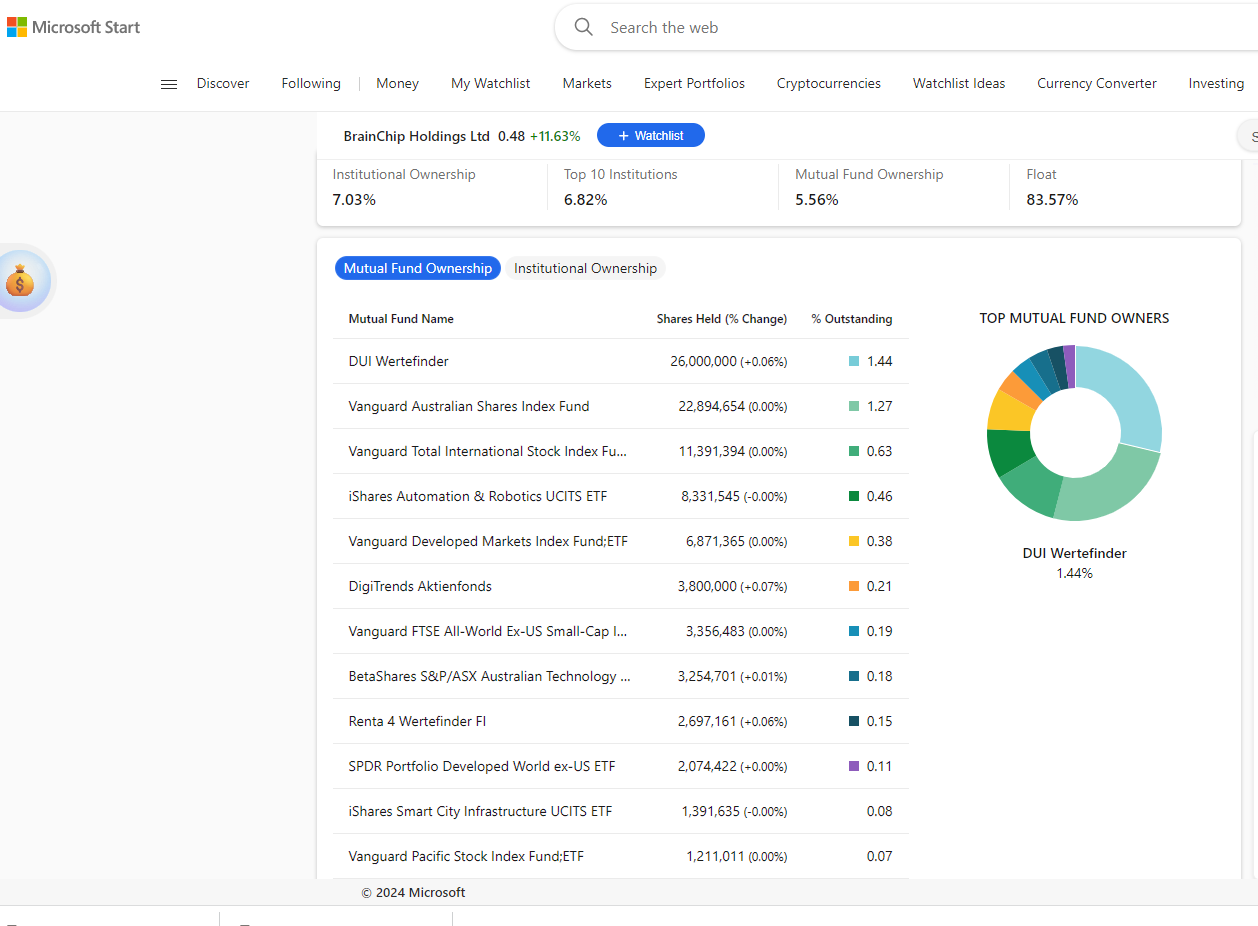Click the orange legend square beside 0.21
The width and height of the screenshot is (1258, 926).
pyautogui.click(x=854, y=586)
